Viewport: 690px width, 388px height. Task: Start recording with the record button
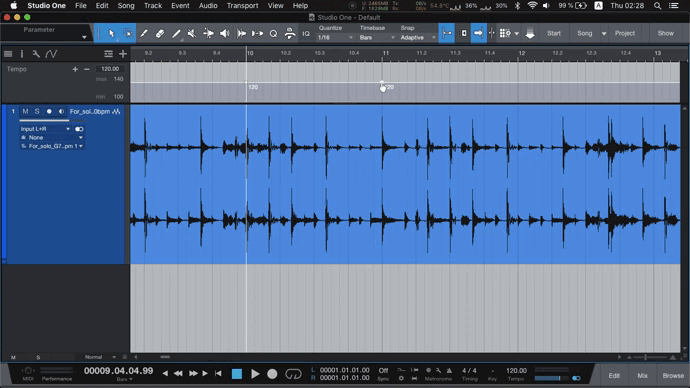coord(272,374)
